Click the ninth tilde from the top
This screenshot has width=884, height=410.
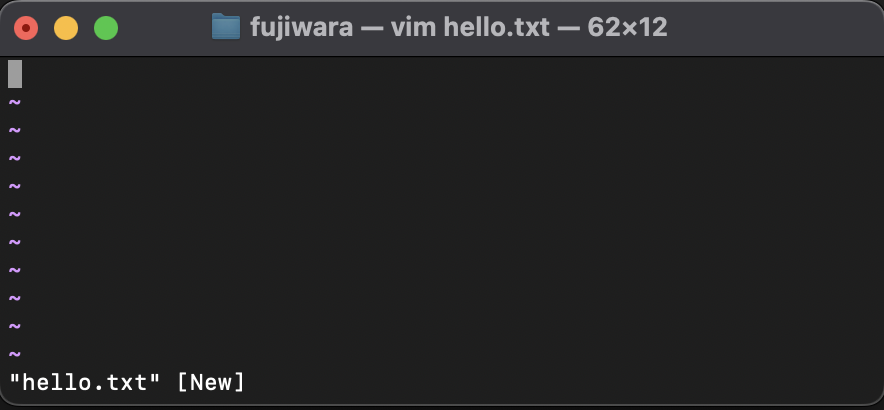(x=15, y=326)
